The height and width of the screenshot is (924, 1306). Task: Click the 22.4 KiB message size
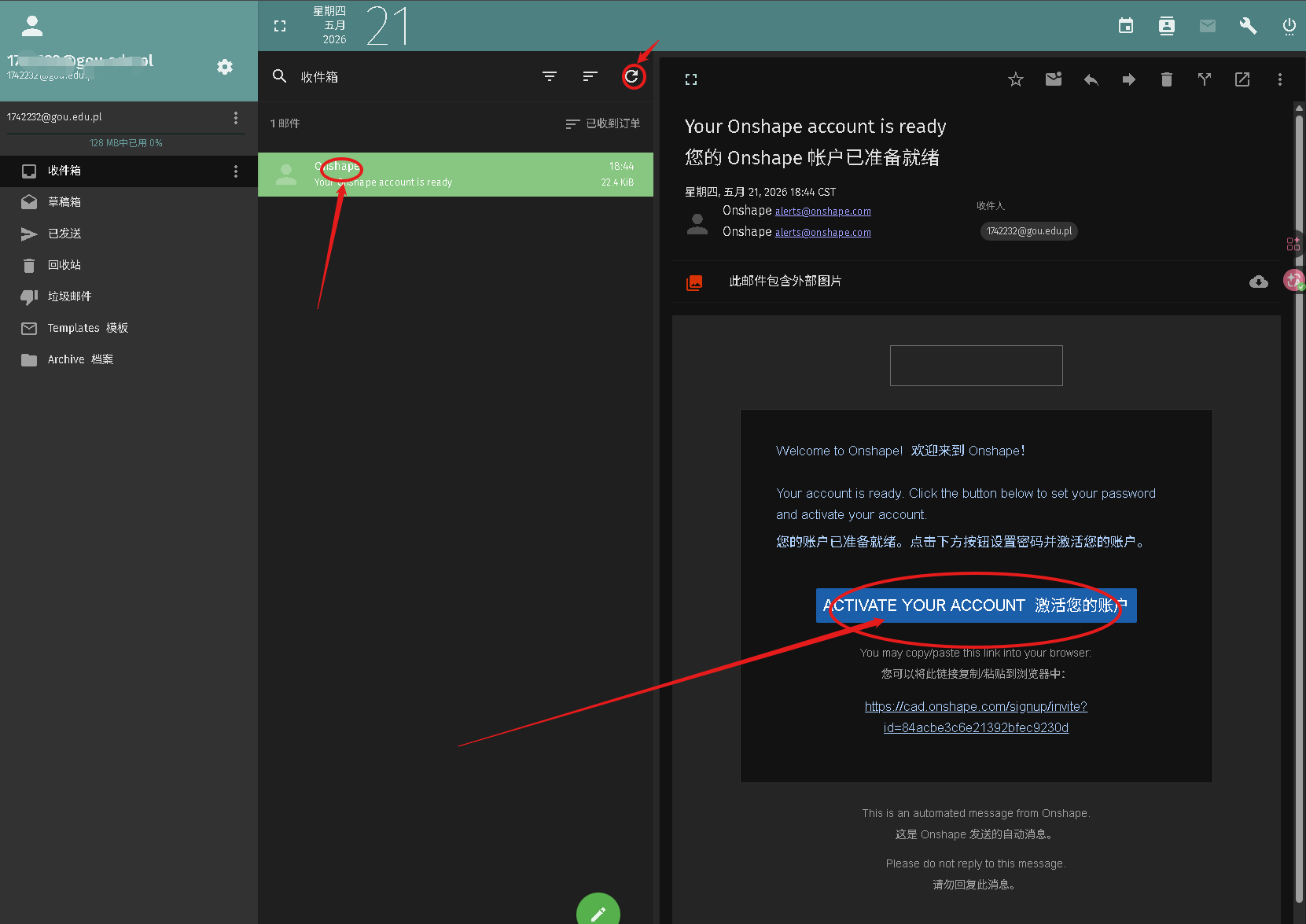pos(617,182)
